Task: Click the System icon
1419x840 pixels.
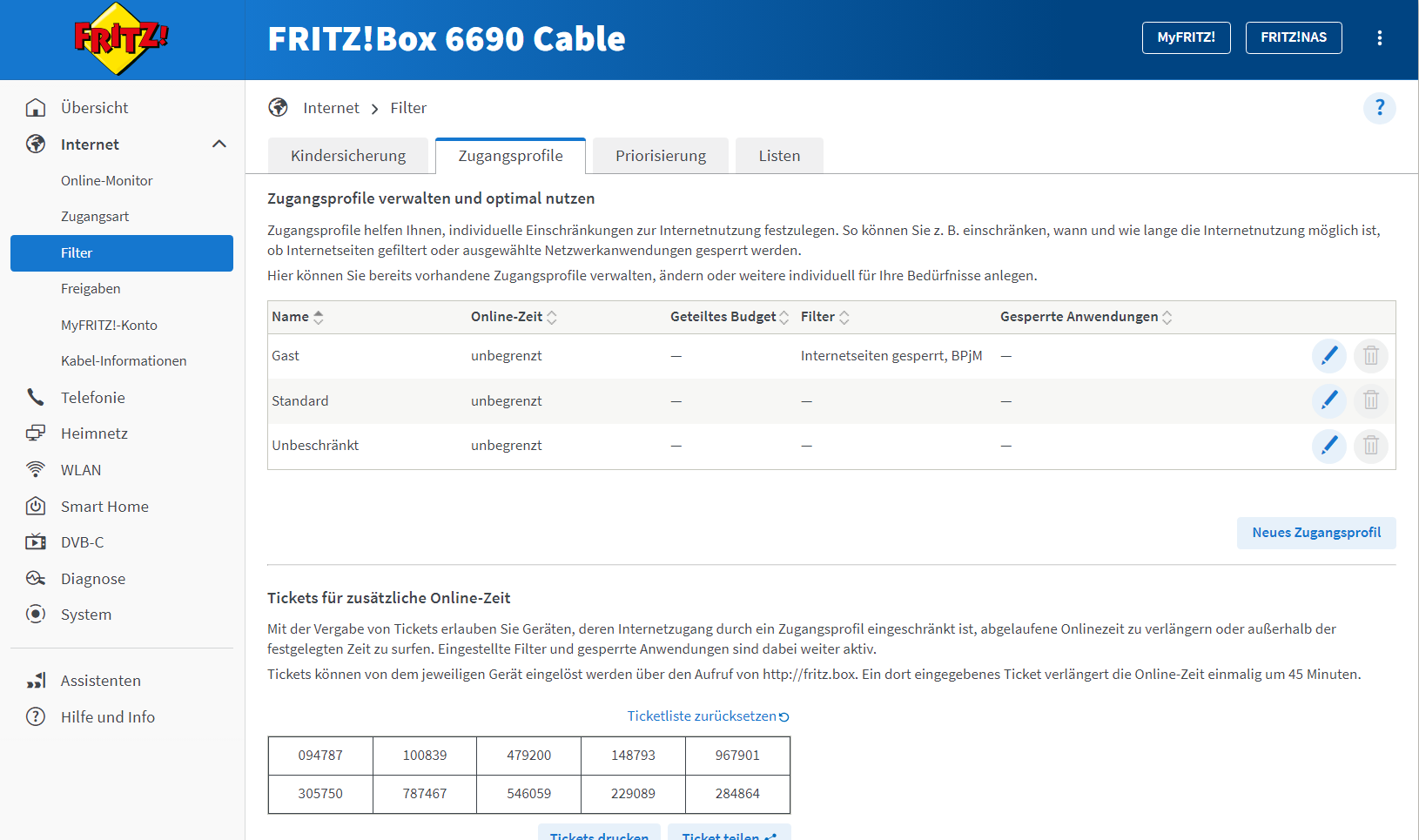Action: [x=36, y=614]
